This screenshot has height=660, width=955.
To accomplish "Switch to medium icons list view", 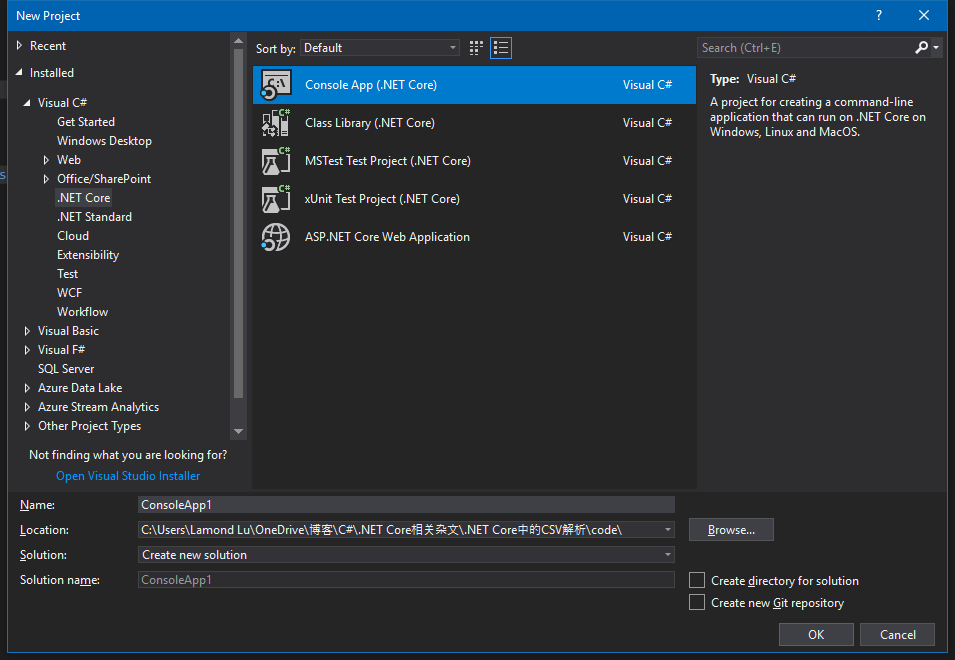I will 501,48.
